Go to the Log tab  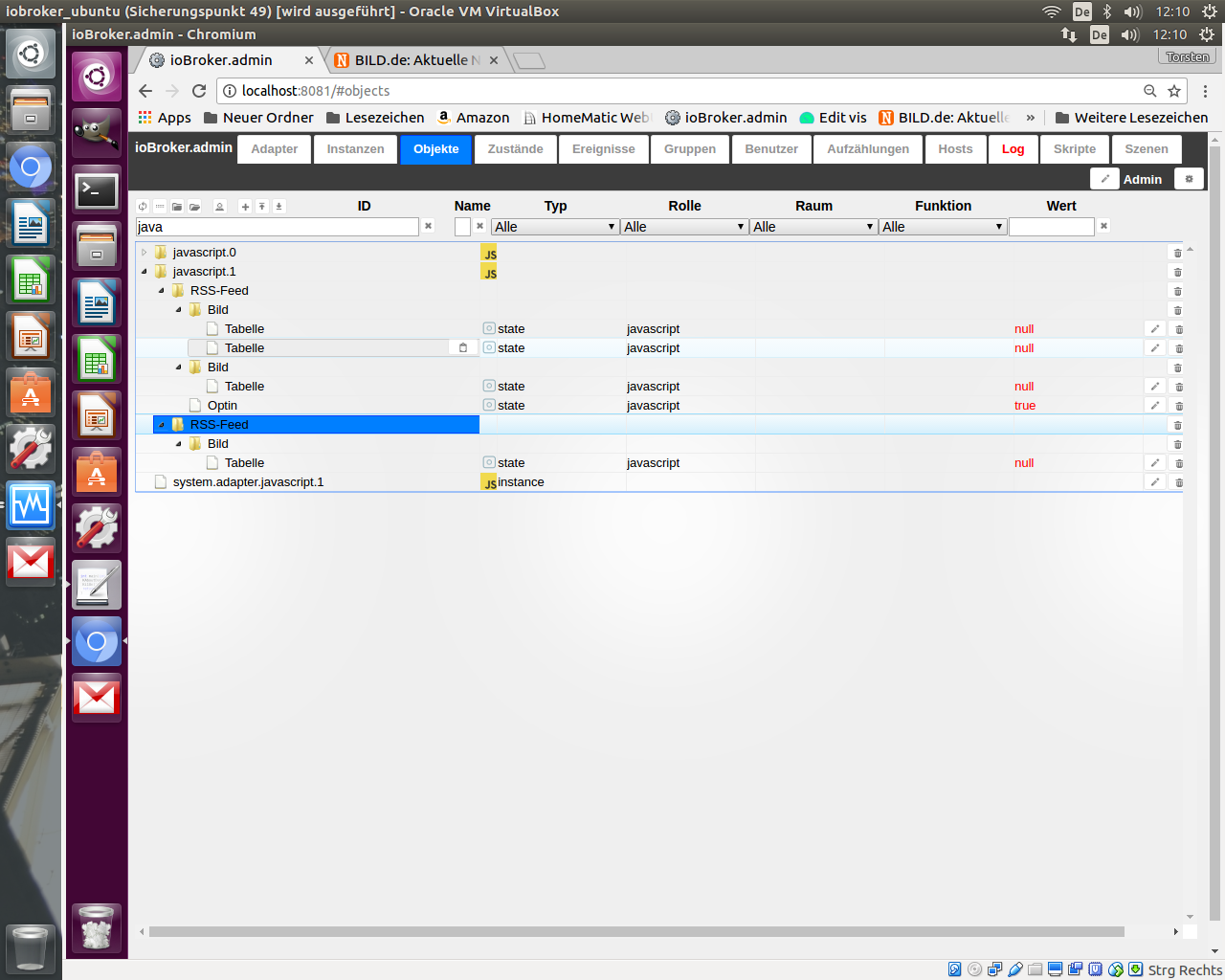click(1013, 149)
